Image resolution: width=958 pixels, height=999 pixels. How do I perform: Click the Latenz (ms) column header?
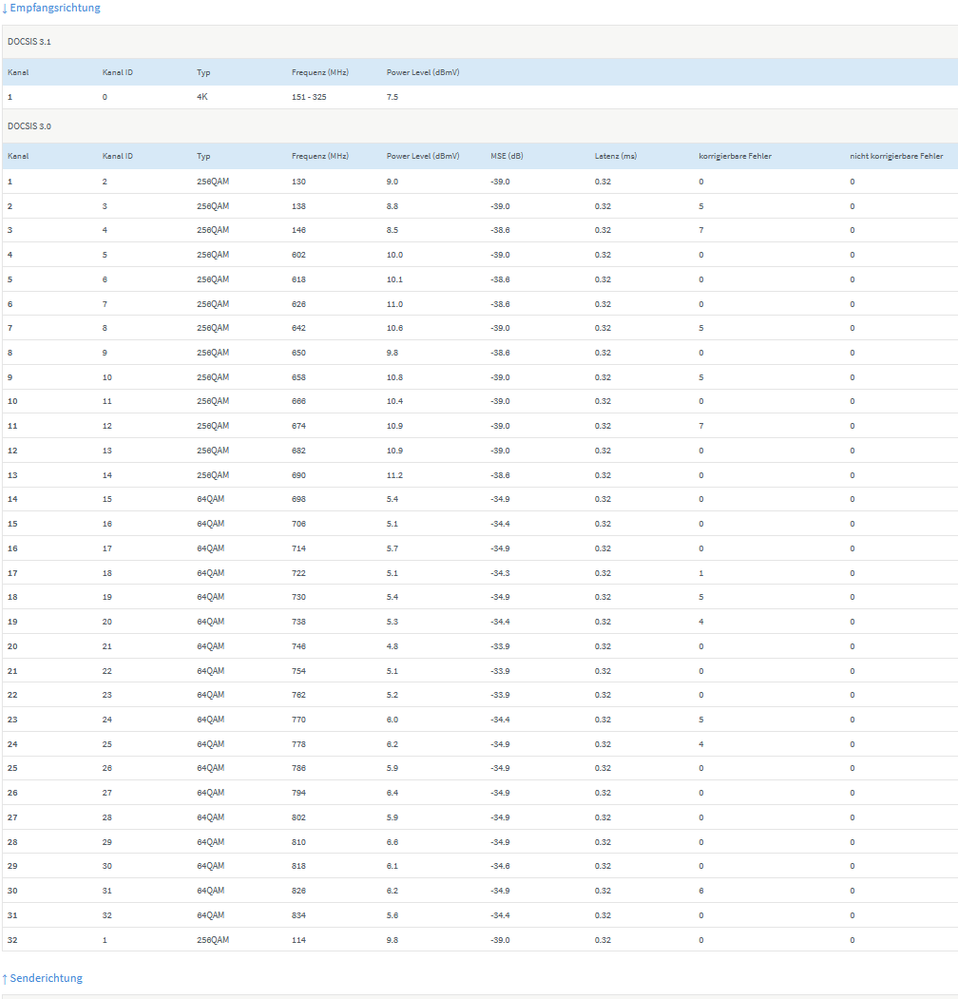click(615, 156)
